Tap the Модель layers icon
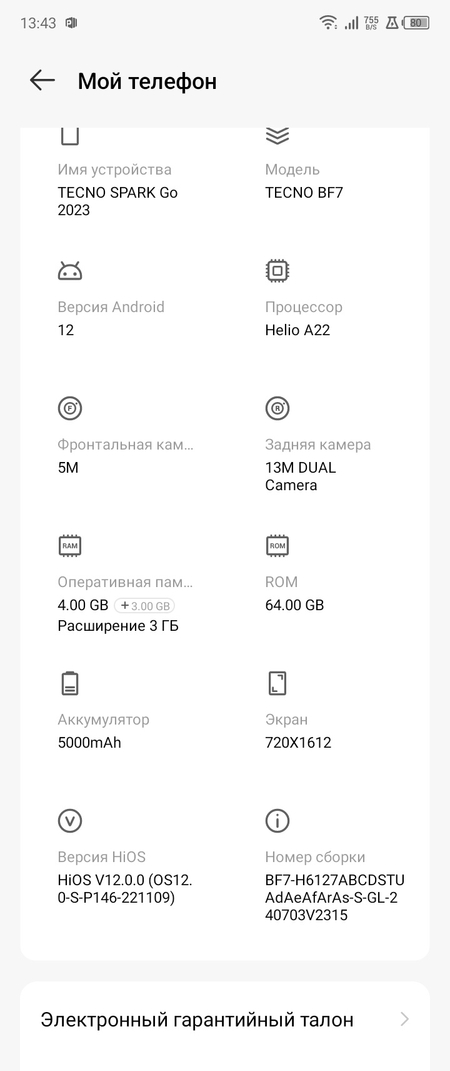The width and height of the screenshot is (450, 1071). tap(277, 136)
